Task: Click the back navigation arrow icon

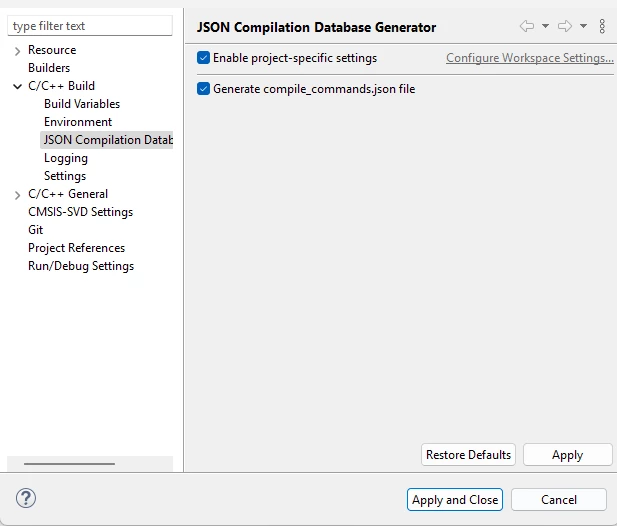Action: 527,26
